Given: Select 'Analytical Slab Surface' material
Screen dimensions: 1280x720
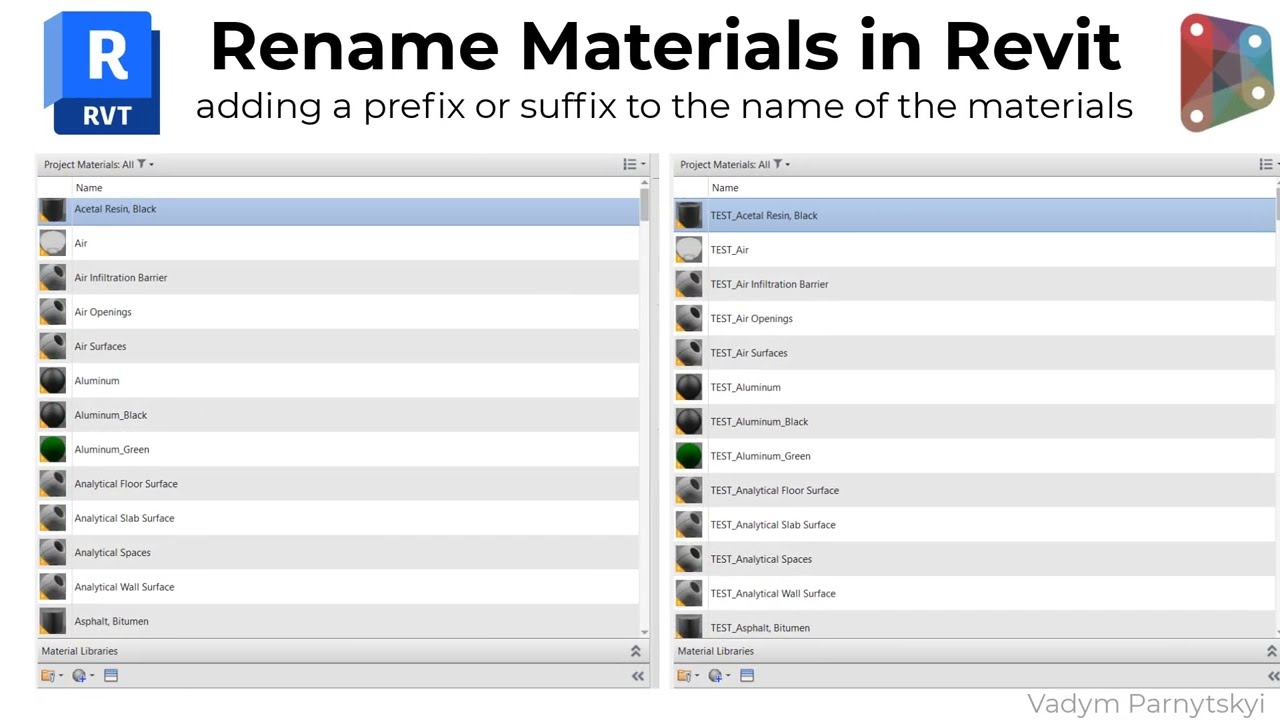Looking at the screenshot, I should coord(338,518).
